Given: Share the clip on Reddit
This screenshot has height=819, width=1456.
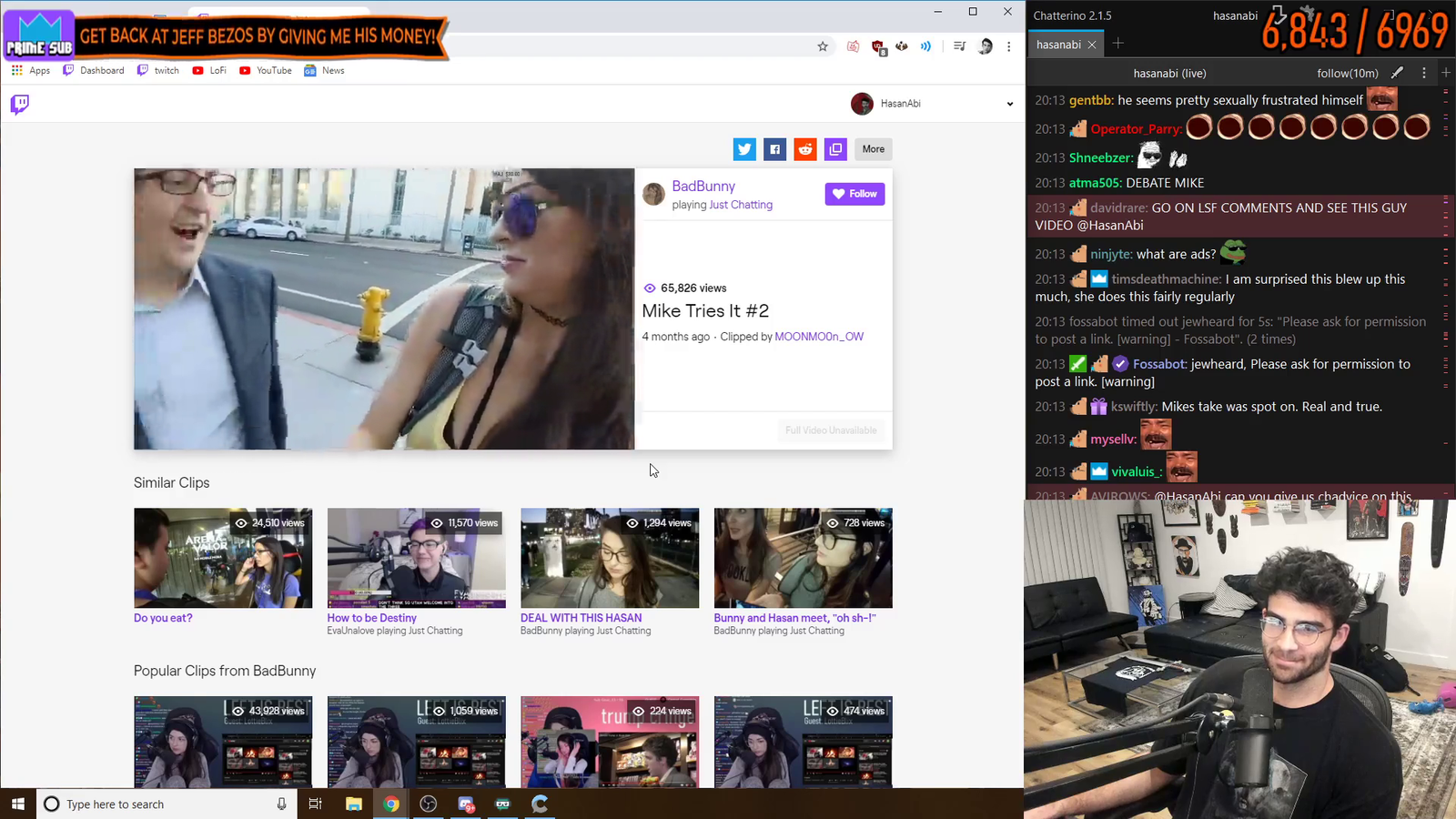Looking at the screenshot, I should tap(805, 149).
